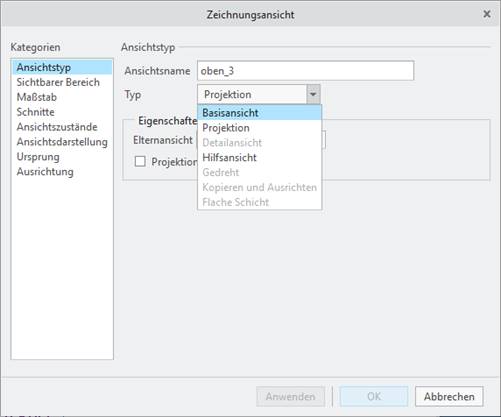Close the Zeichnungsansicht dialog
501x417 pixels.
point(487,14)
